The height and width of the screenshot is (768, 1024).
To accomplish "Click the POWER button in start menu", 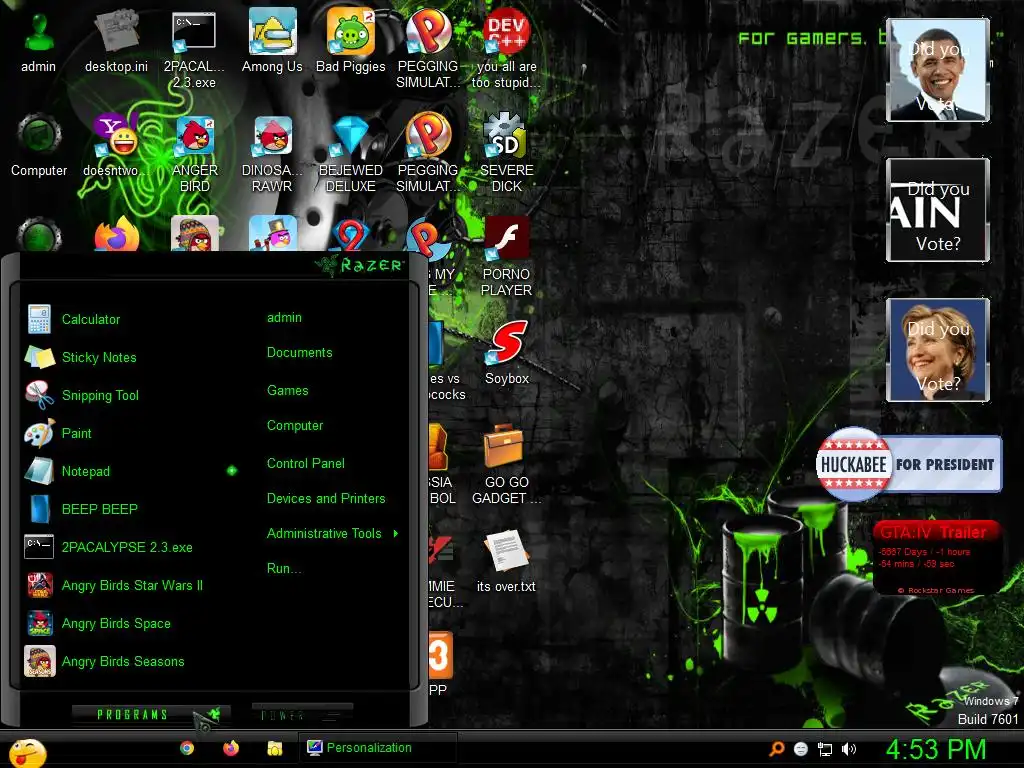I will click(x=302, y=714).
